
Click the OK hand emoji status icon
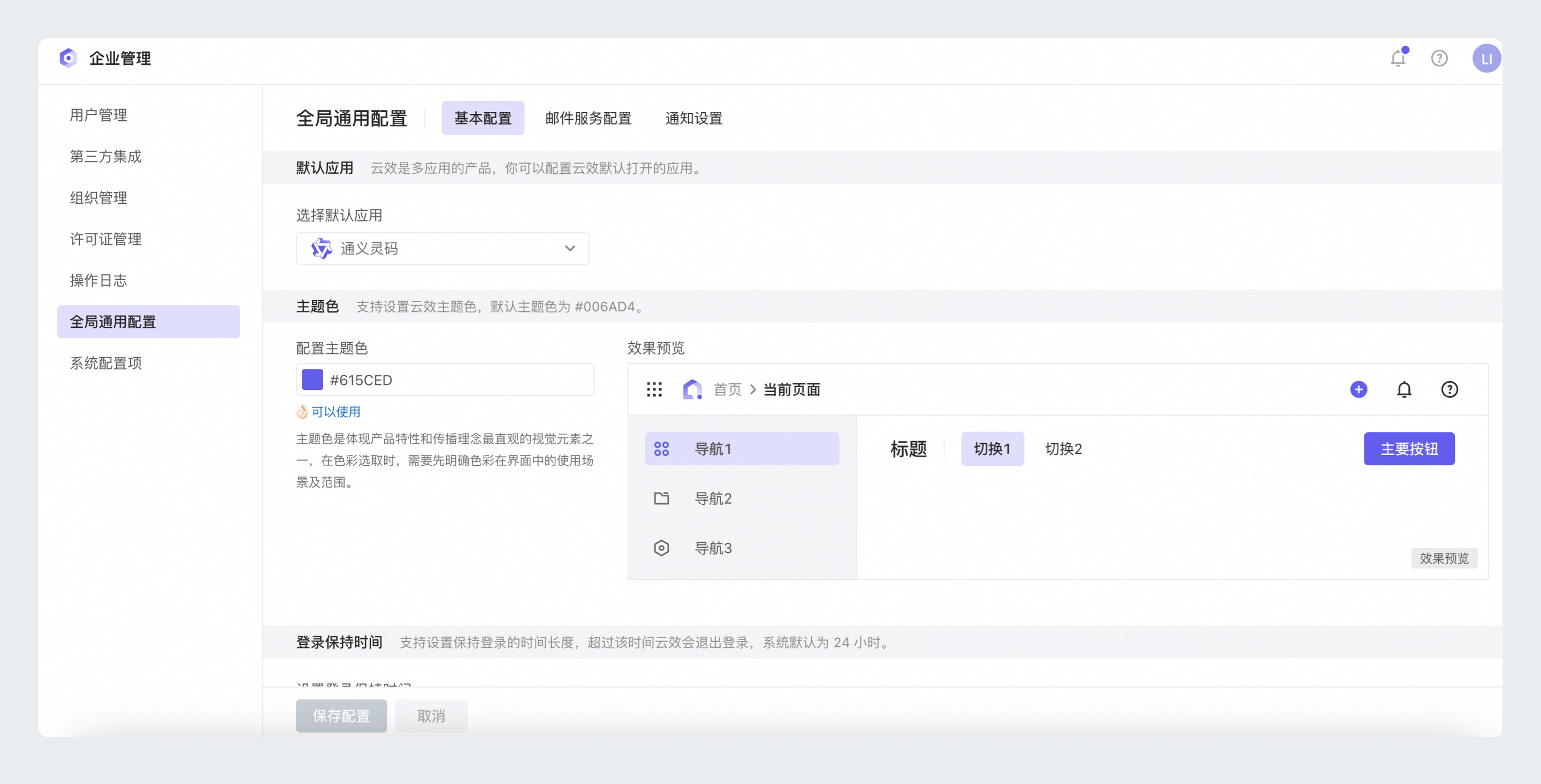pos(302,411)
